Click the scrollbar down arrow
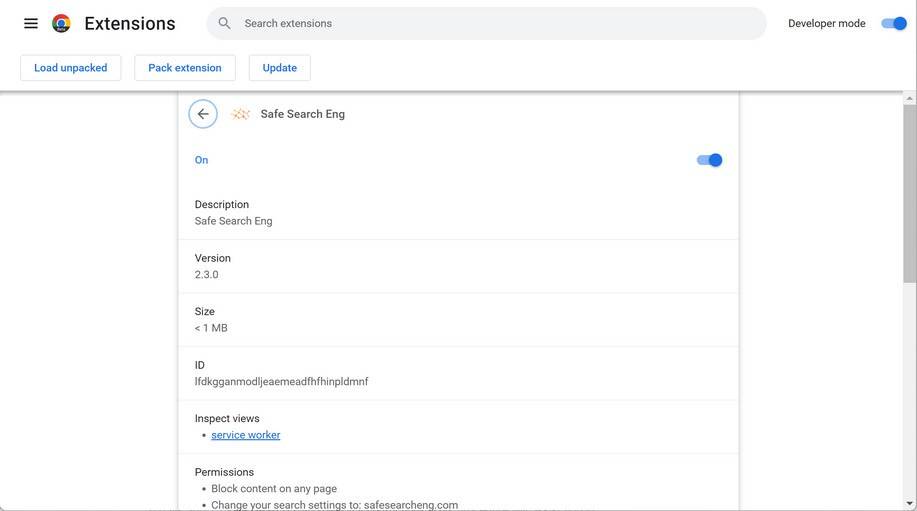Viewport: 917px width, 511px height. pos(909,503)
